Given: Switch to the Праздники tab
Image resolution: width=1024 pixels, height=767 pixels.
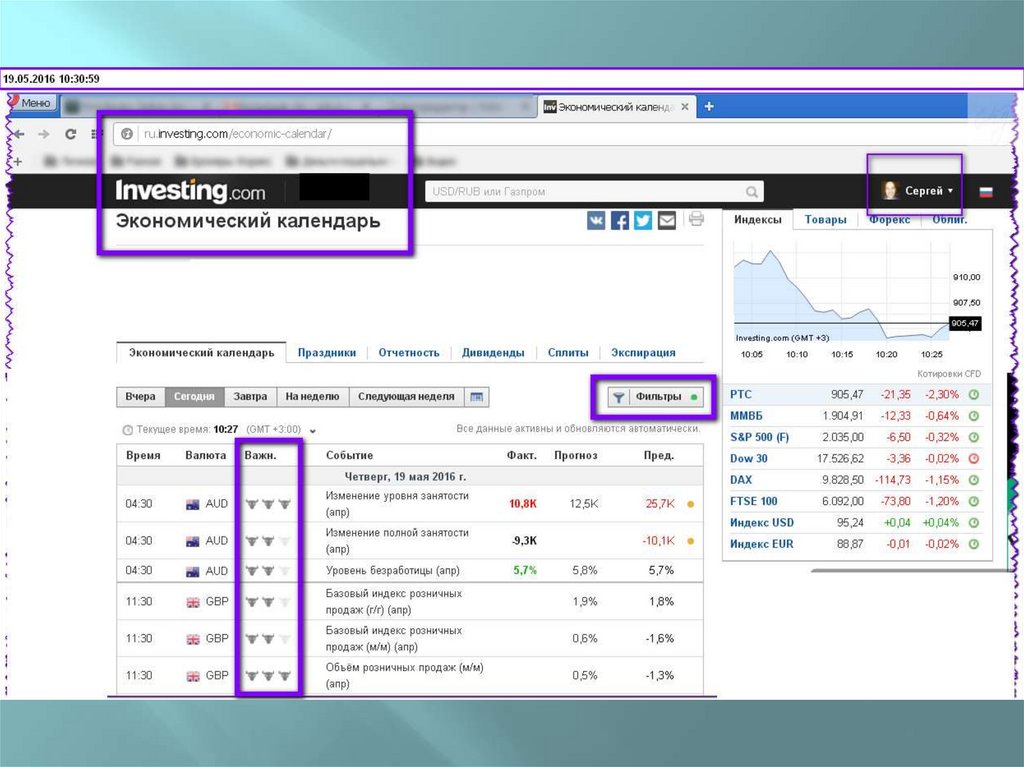Looking at the screenshot, I should click(326, 352).
